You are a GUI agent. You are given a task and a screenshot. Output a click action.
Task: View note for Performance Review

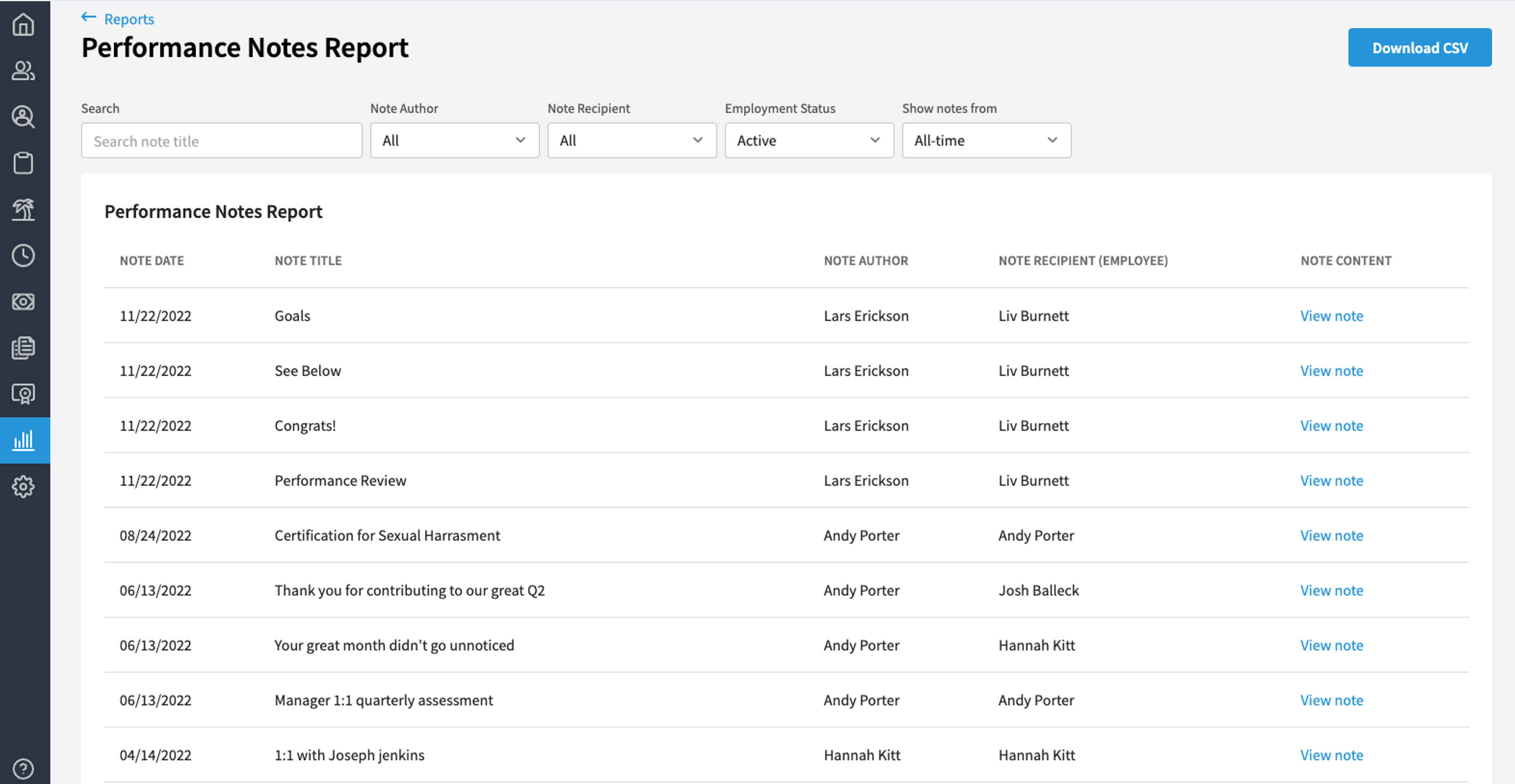1332,481
